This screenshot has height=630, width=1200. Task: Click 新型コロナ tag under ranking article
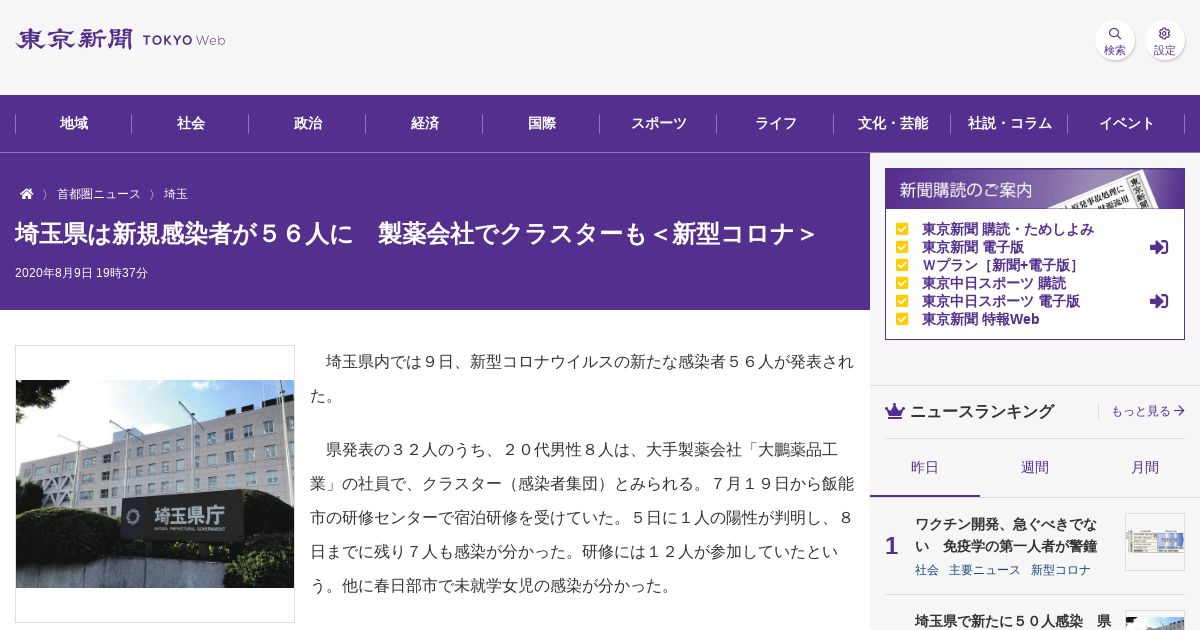pyautogui.click(x=1061, y=570)
